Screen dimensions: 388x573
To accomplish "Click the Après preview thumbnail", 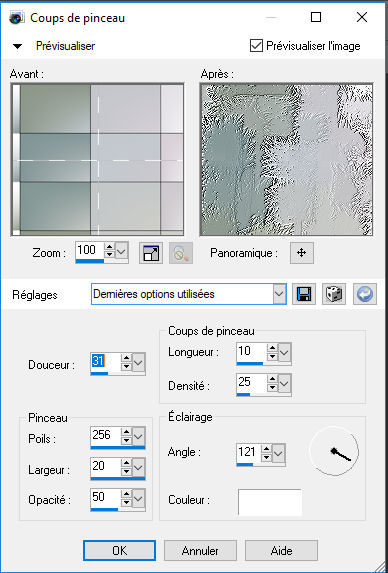I will [286, 160].
